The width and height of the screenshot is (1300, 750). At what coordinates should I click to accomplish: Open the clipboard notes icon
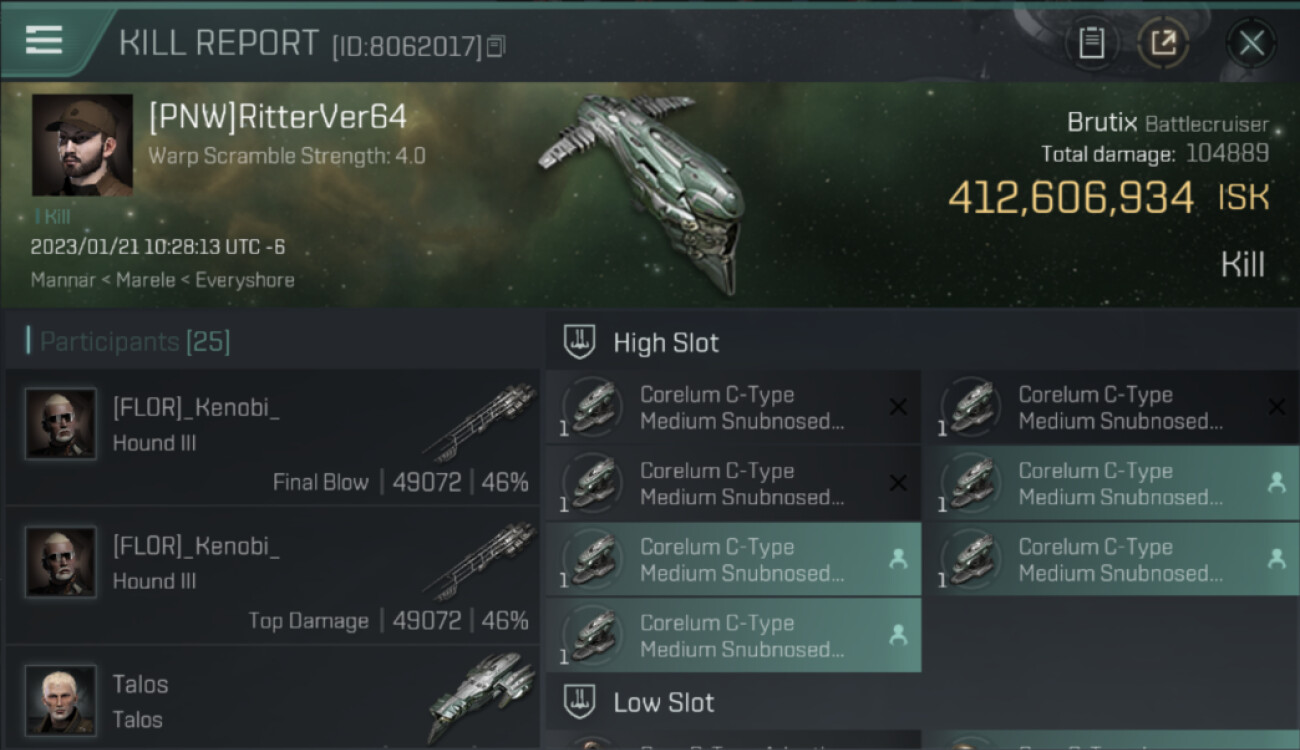(1092, 43)
